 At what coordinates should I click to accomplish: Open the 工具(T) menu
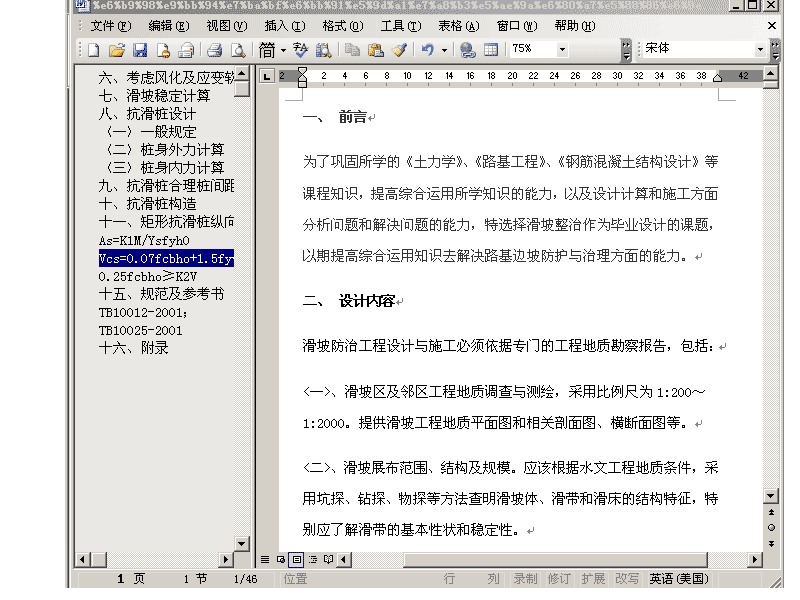[x=401, y=26]
